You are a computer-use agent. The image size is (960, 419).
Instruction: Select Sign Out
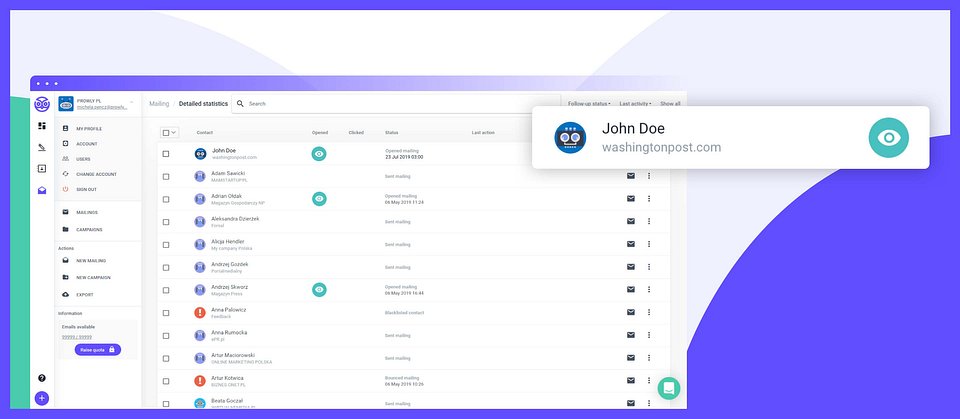(86, 189)
